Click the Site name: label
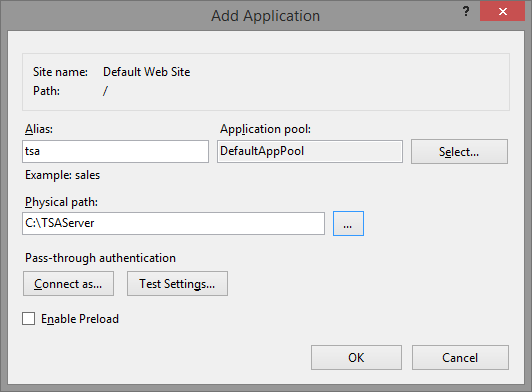Viewport: 532px width, 392px height. 60,72
